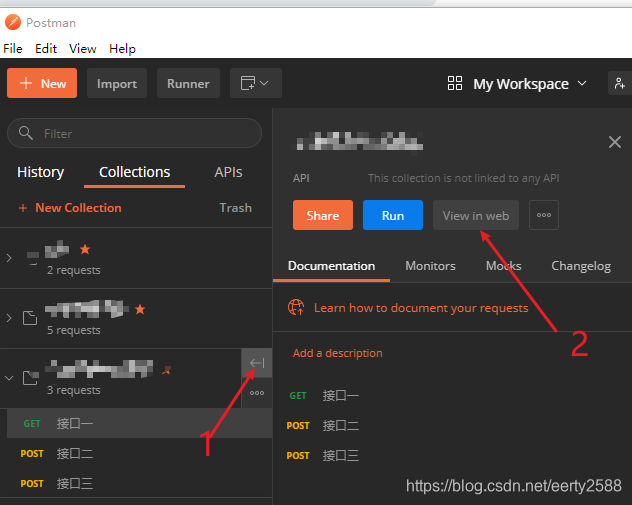Open Learn how to document your requests
This screenshot has height=505, width=632.
[x=421, y=308]
